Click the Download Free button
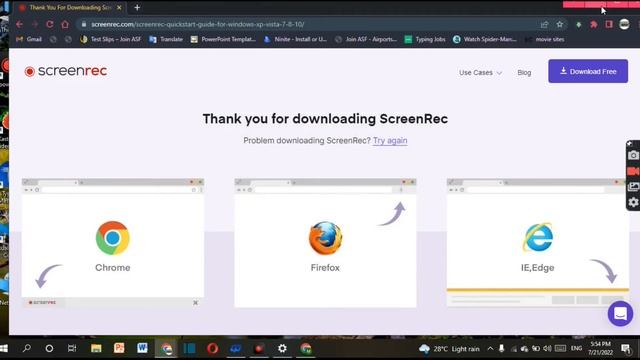 click(x=588, y=71)
